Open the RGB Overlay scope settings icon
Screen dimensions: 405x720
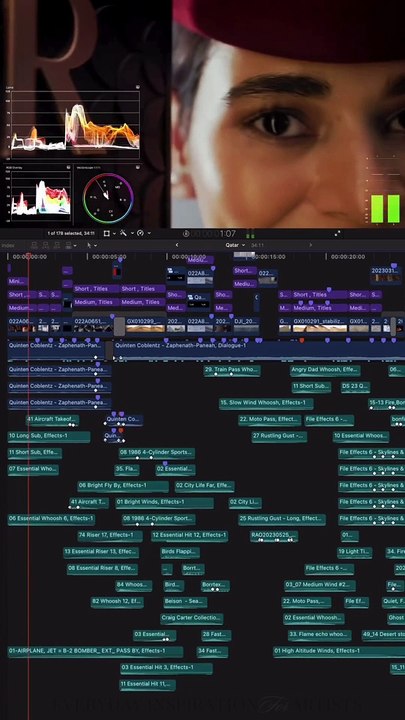68,167
